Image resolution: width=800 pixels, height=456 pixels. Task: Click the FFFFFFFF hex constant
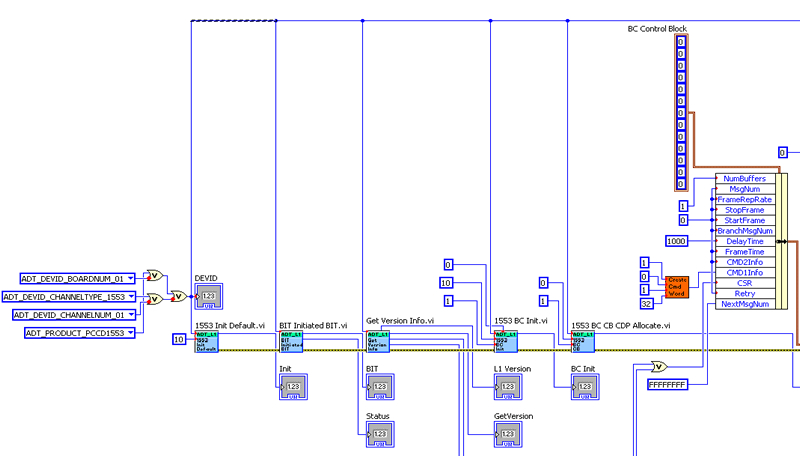click(668, 384)
